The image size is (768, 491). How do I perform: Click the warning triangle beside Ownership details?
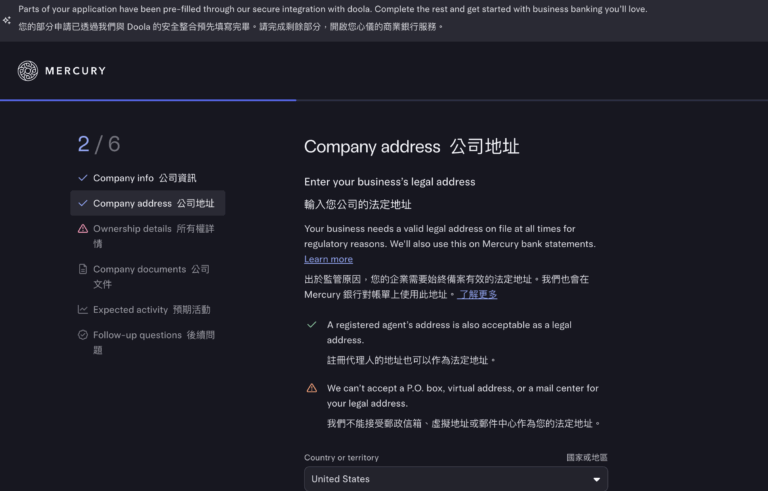click(83, 229)
